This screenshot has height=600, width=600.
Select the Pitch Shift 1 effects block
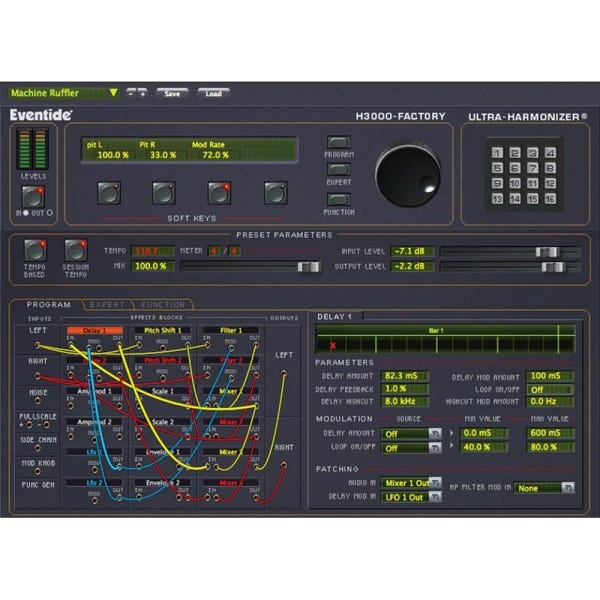click(163, 330)
